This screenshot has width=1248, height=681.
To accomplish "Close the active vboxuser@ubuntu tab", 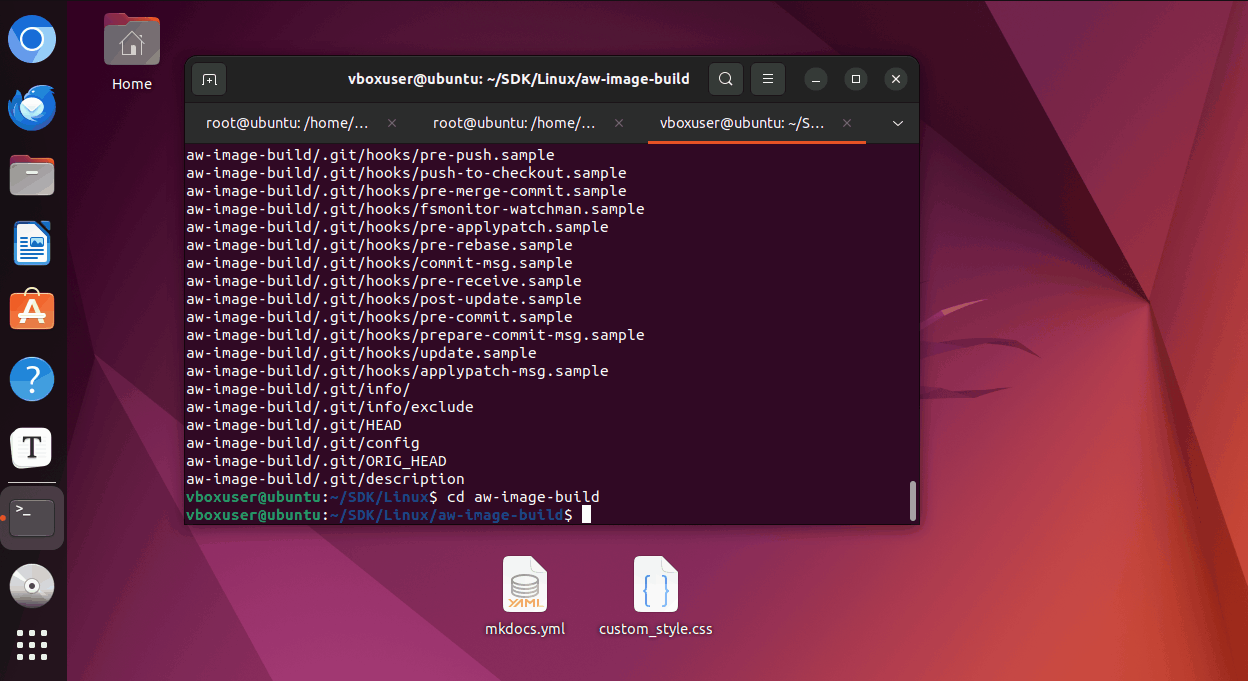I will 847,123.
